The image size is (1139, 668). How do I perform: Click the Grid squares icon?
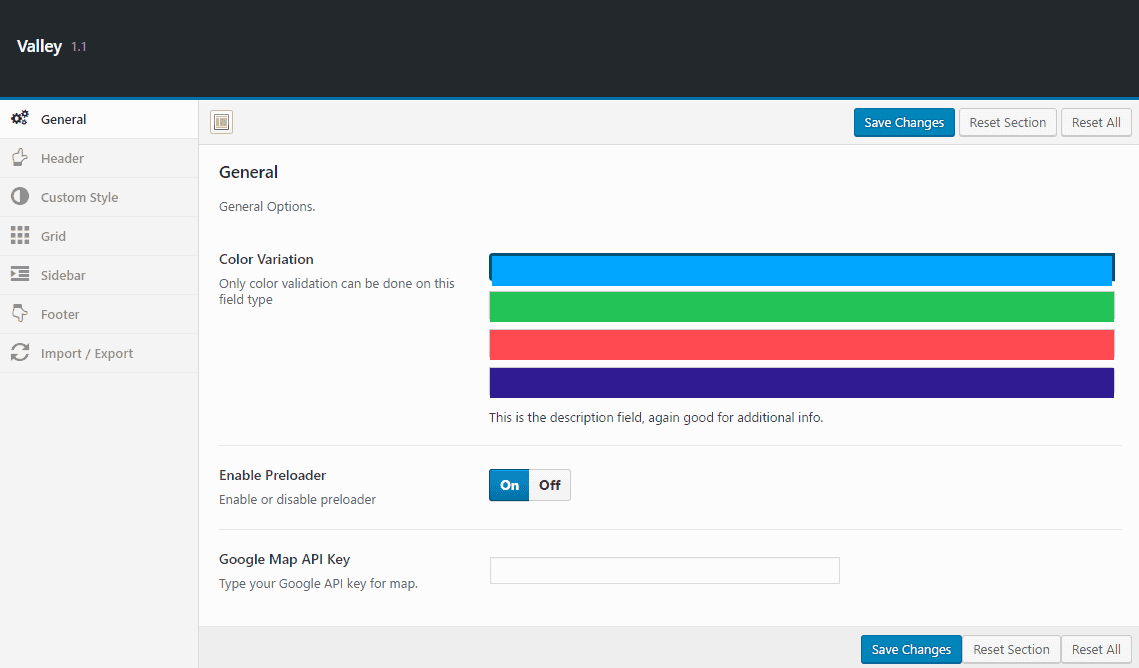pos(20,236)
